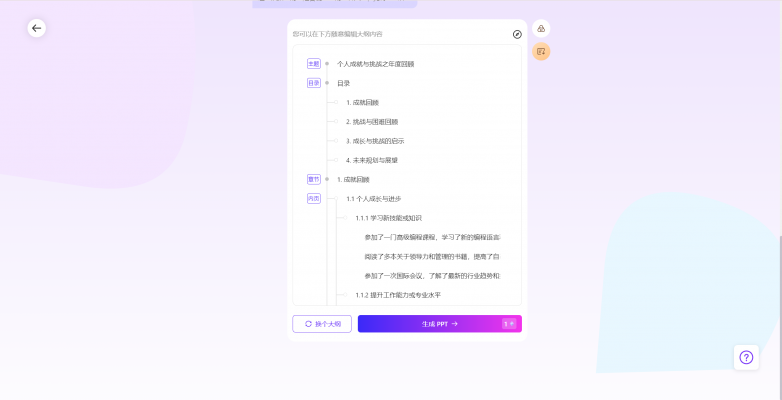
Task: Edit the title 个人成就与挑战之年度回顾
Action: tap(376, 64)
